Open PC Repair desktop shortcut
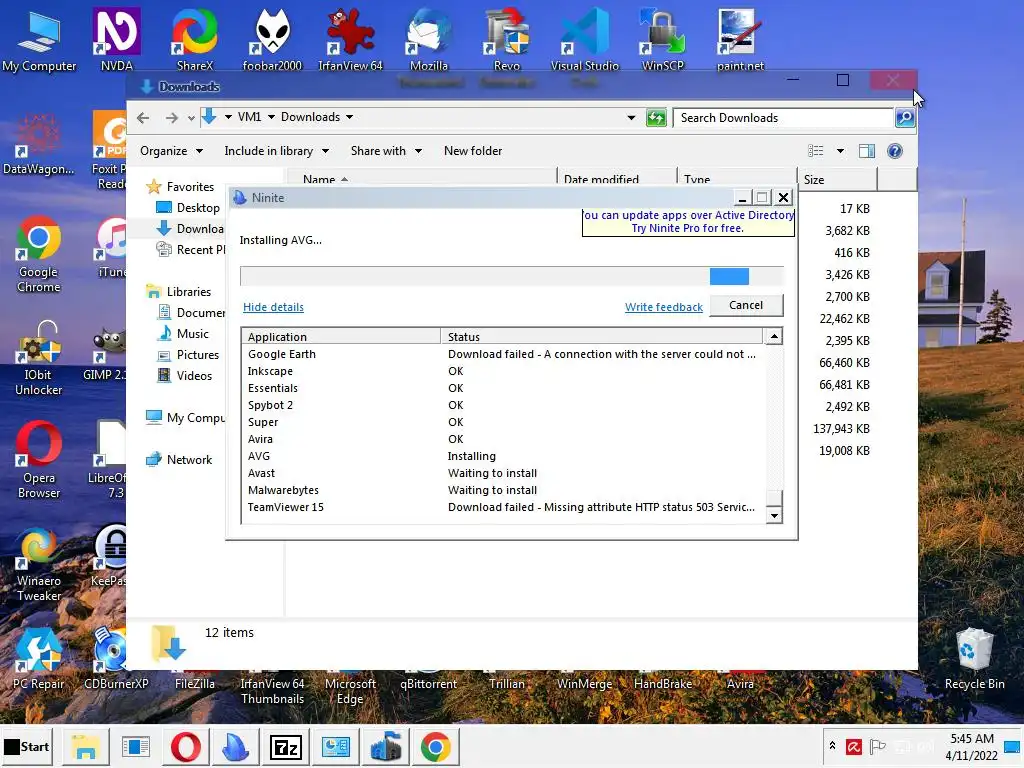This screenshot has height=768, width=1024. [39, 658]
